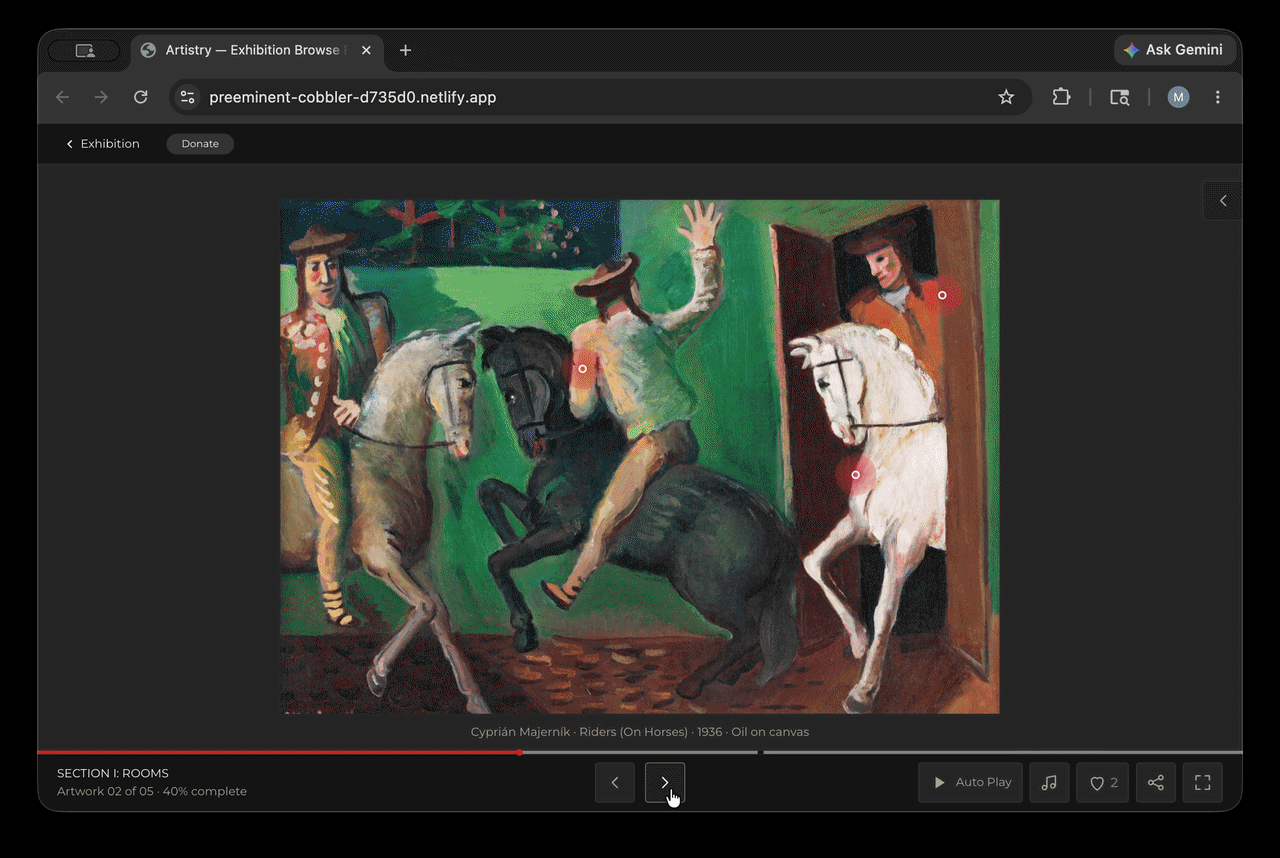
Task: Click the window controls pill at top-left
Action: point(84,50)
